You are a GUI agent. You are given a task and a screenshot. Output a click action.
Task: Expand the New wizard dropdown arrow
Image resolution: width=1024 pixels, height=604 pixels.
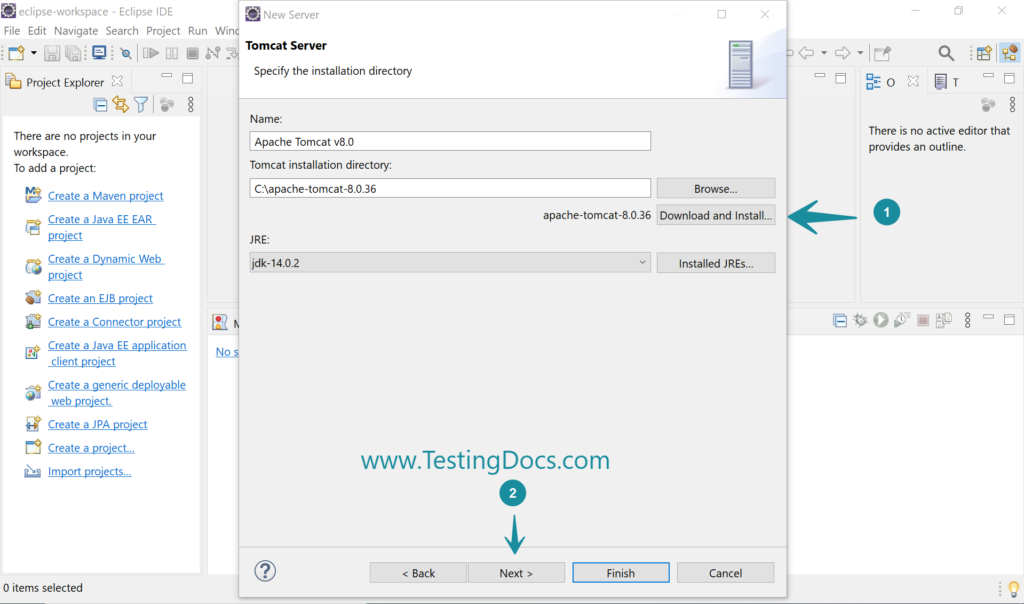click(34, 53)
